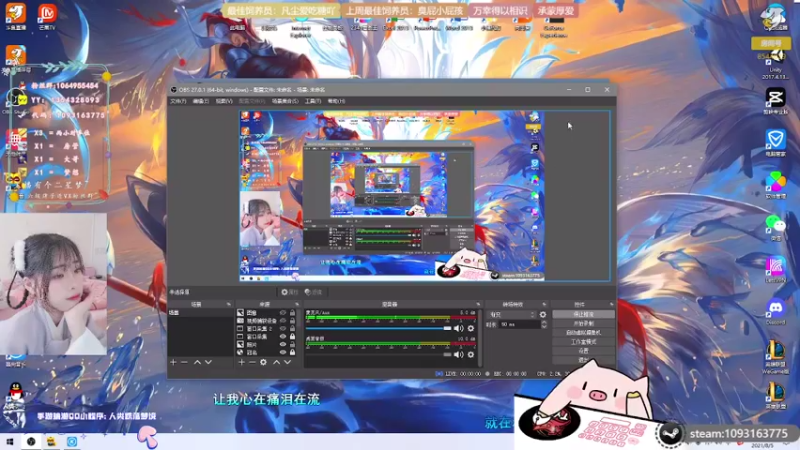This screenshot has height=450, width=800.
Task: Open the Windows Start menu
Action: 9,442
